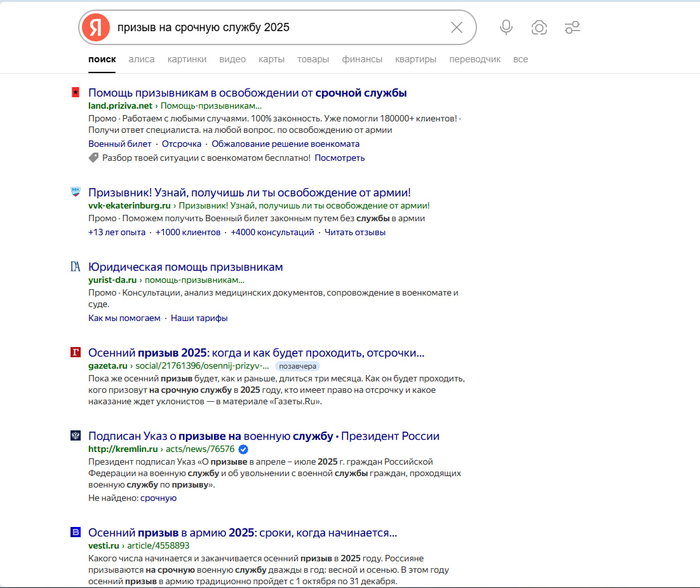The width and height of the screenshot is (700, 588).
Task: Click vesti.ru blue favicon
Action: coord(75,532)
